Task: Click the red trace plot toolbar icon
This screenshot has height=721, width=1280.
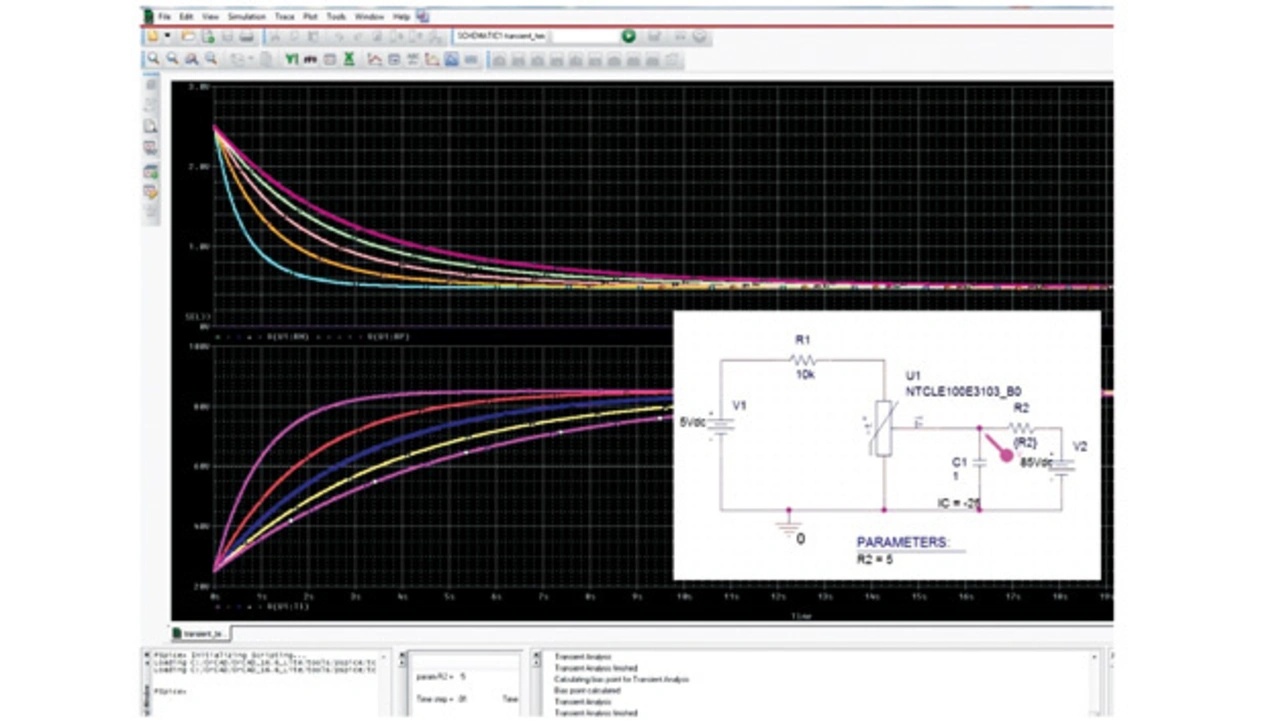Action: pos(374,60)
